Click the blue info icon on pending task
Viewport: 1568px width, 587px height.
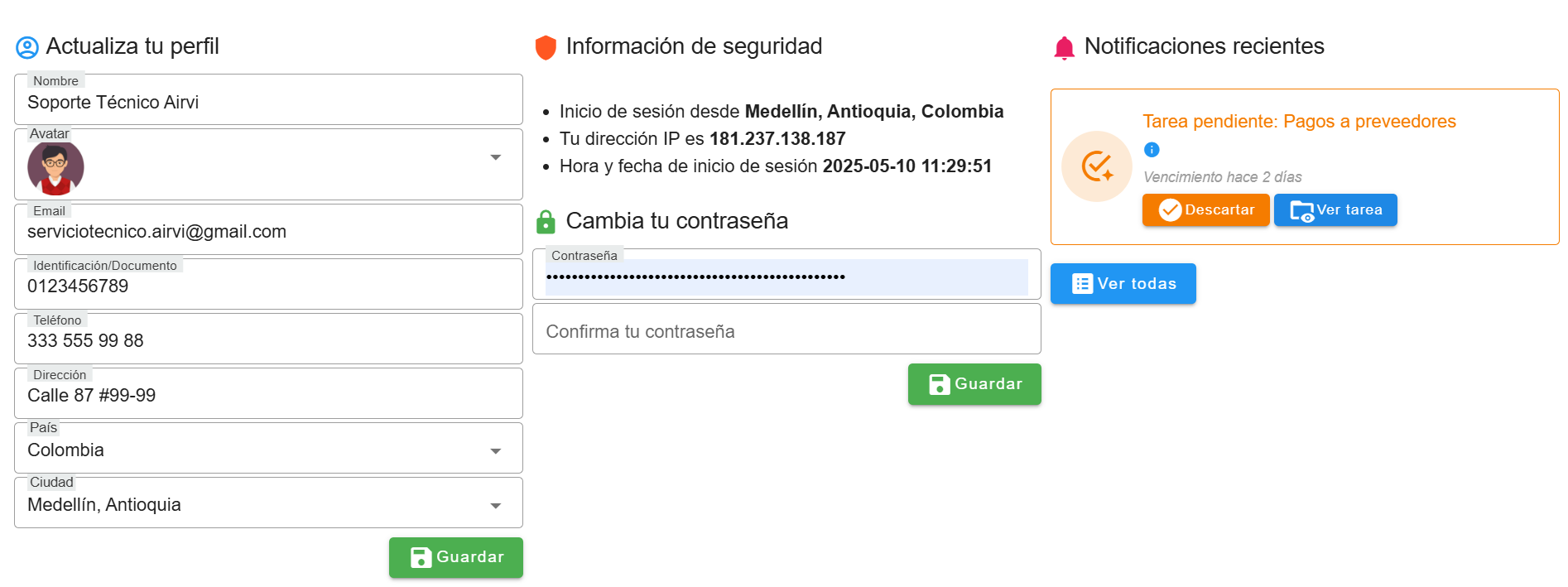(1152, 150)
